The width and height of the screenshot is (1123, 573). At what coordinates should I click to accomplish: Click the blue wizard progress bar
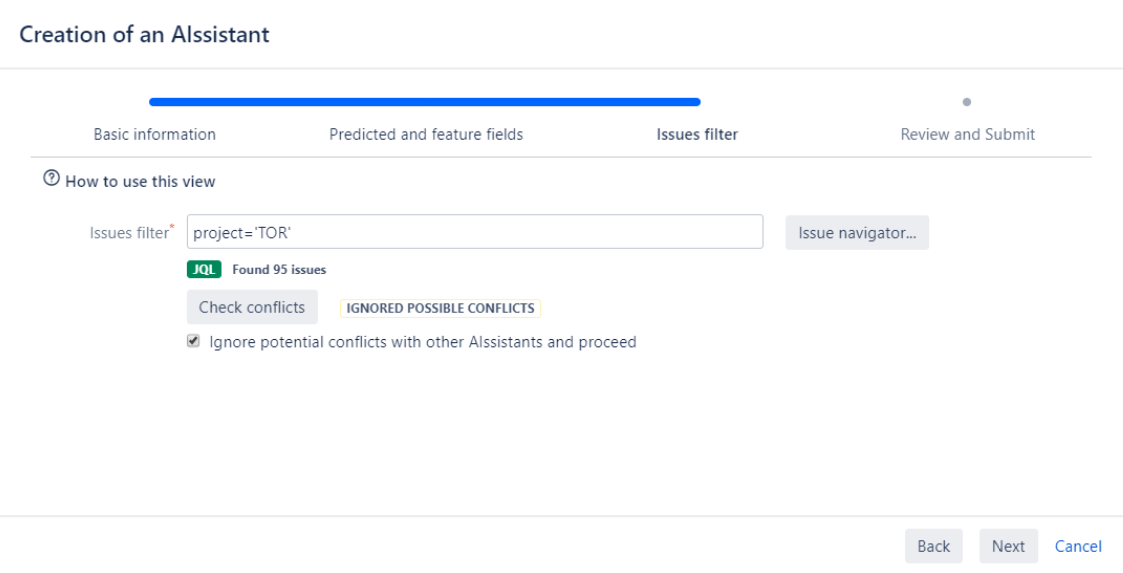pyautogui.click(x=424, y=101)
